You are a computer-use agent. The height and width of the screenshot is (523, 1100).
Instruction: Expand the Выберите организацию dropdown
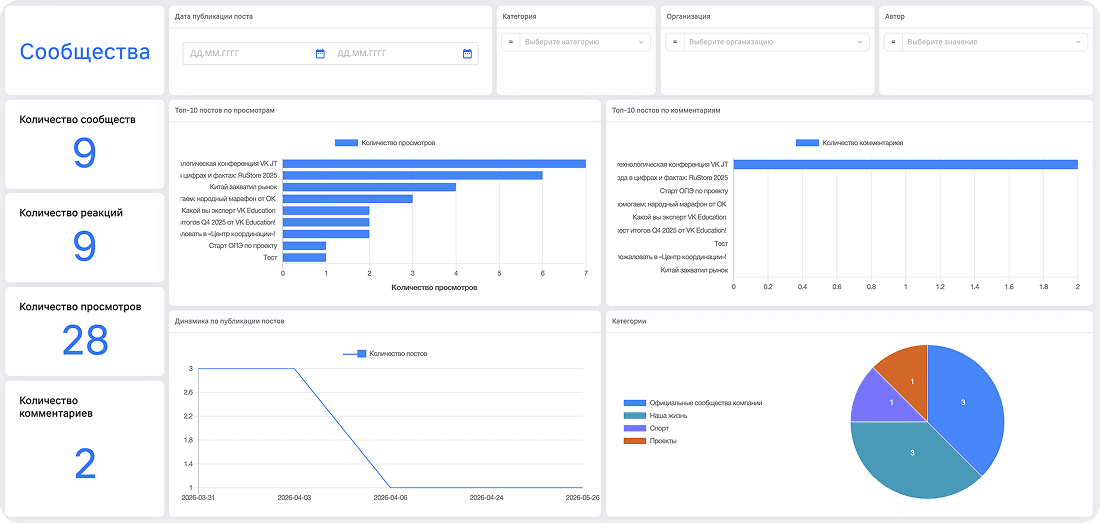[x=775, y=42]
